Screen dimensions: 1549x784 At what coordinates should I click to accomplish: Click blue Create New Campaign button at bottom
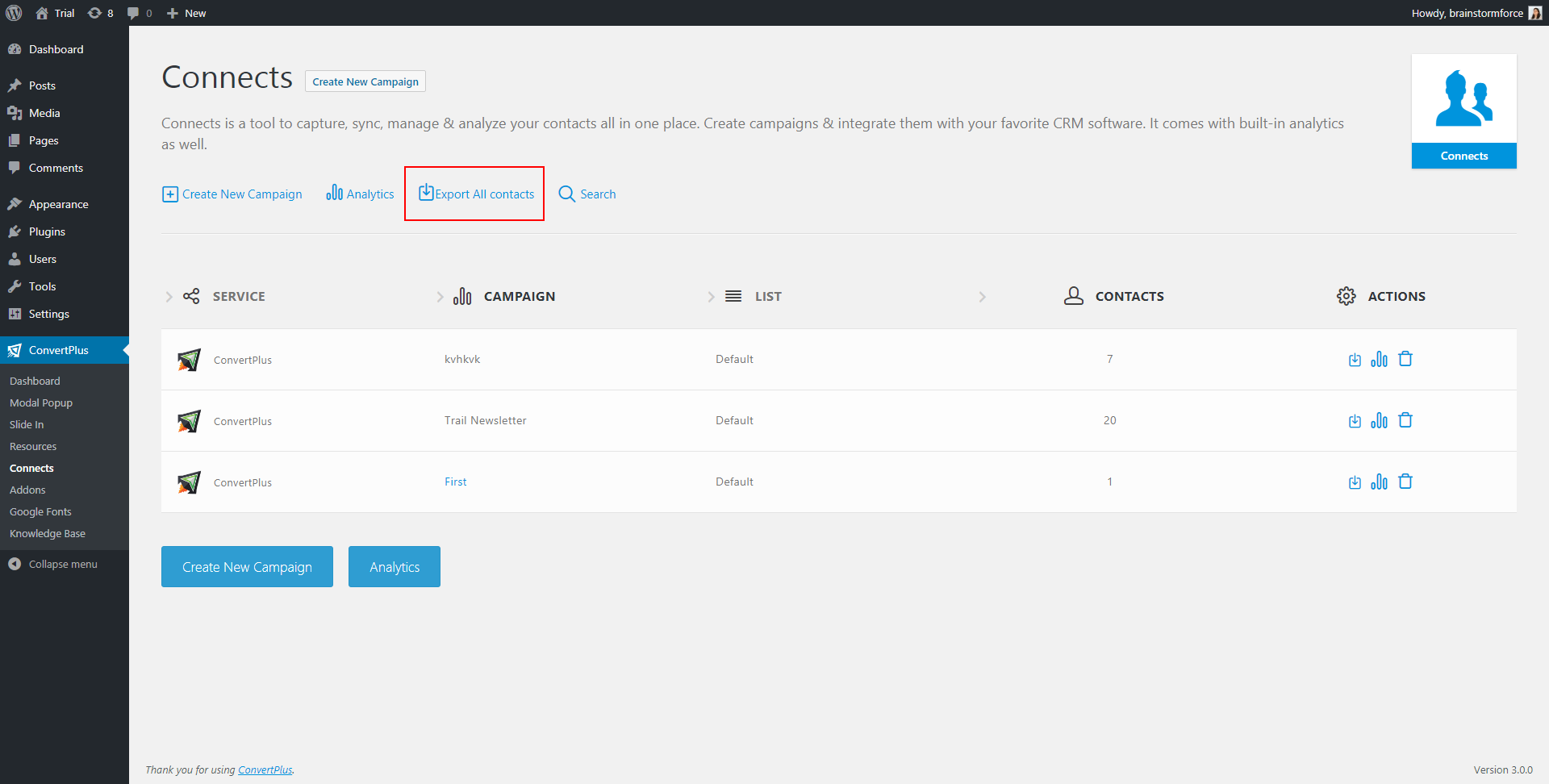(247, 566)
